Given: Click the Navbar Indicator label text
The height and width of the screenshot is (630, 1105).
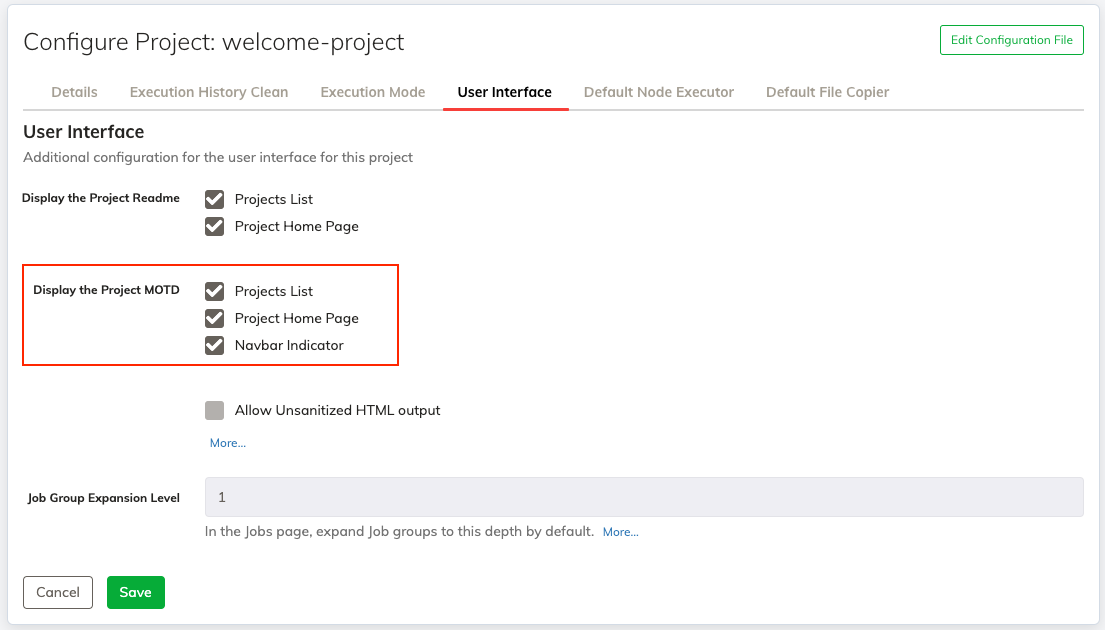Looking at the screenshot, I should (289, 345).
